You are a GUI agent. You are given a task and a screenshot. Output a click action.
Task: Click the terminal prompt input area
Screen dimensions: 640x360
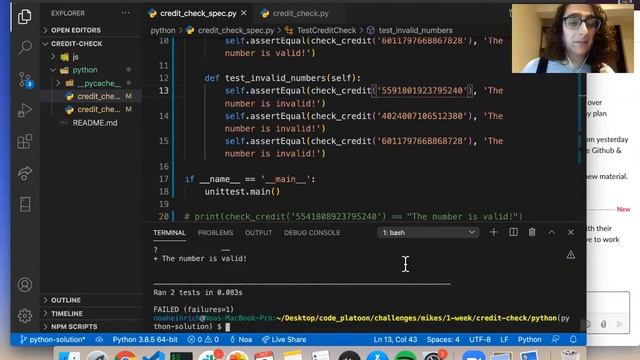[228, 327]
